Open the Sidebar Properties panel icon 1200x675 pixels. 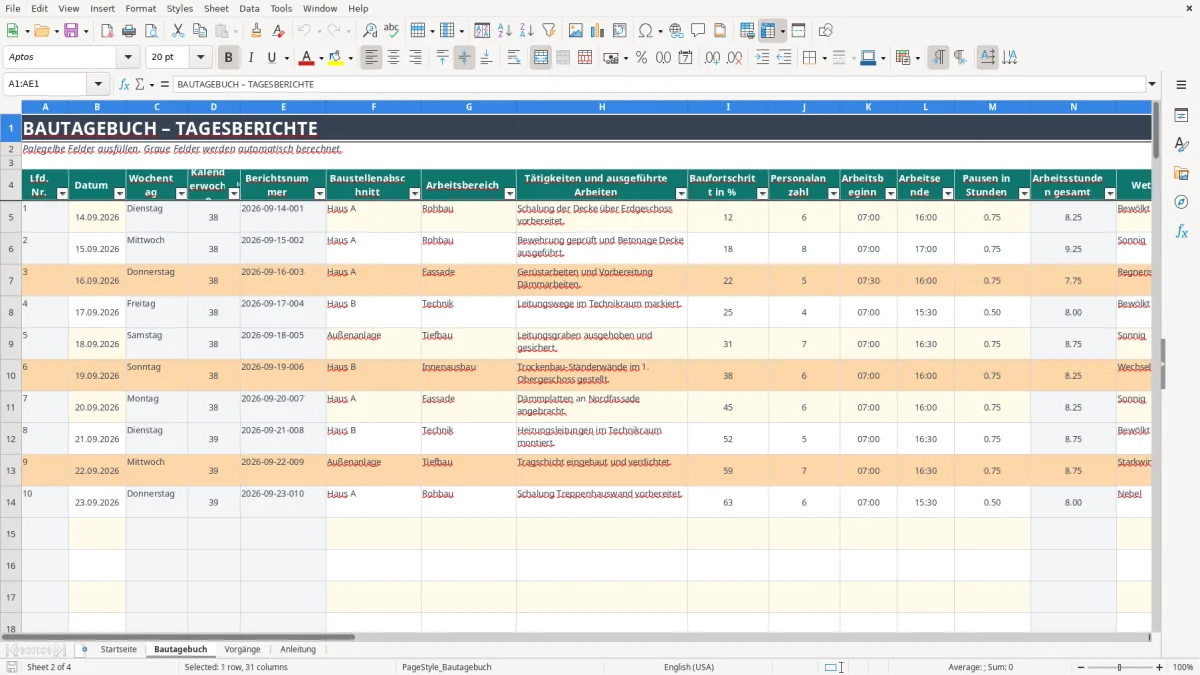1181,116
